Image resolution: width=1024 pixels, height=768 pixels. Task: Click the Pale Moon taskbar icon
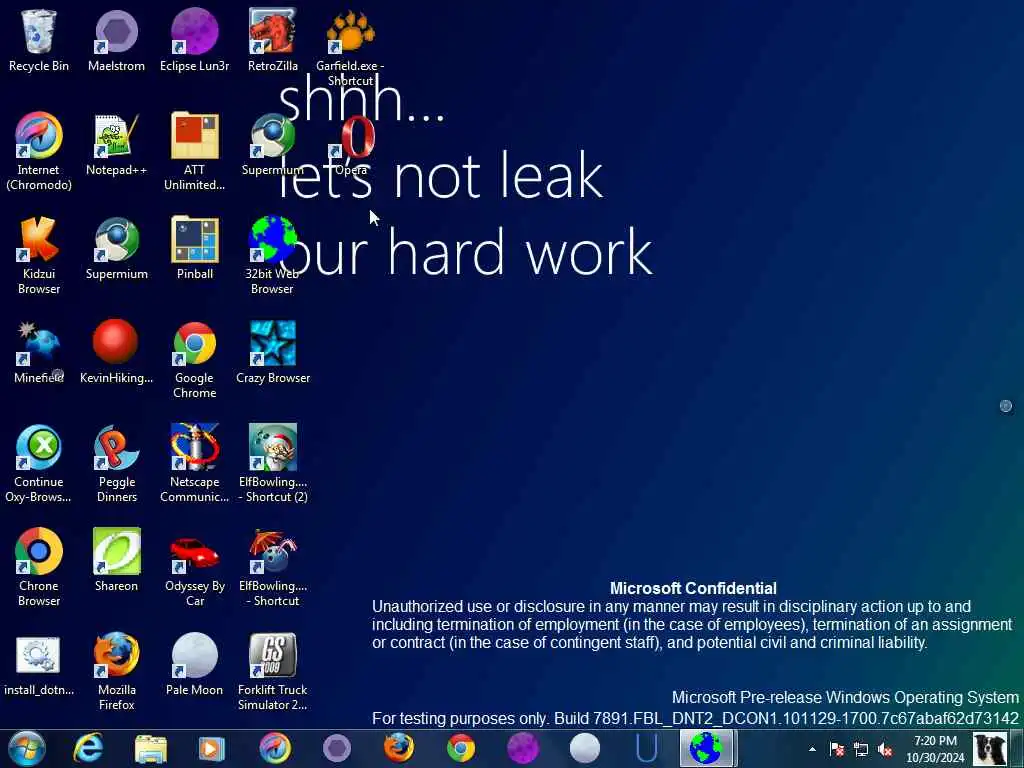coord(584,748)
